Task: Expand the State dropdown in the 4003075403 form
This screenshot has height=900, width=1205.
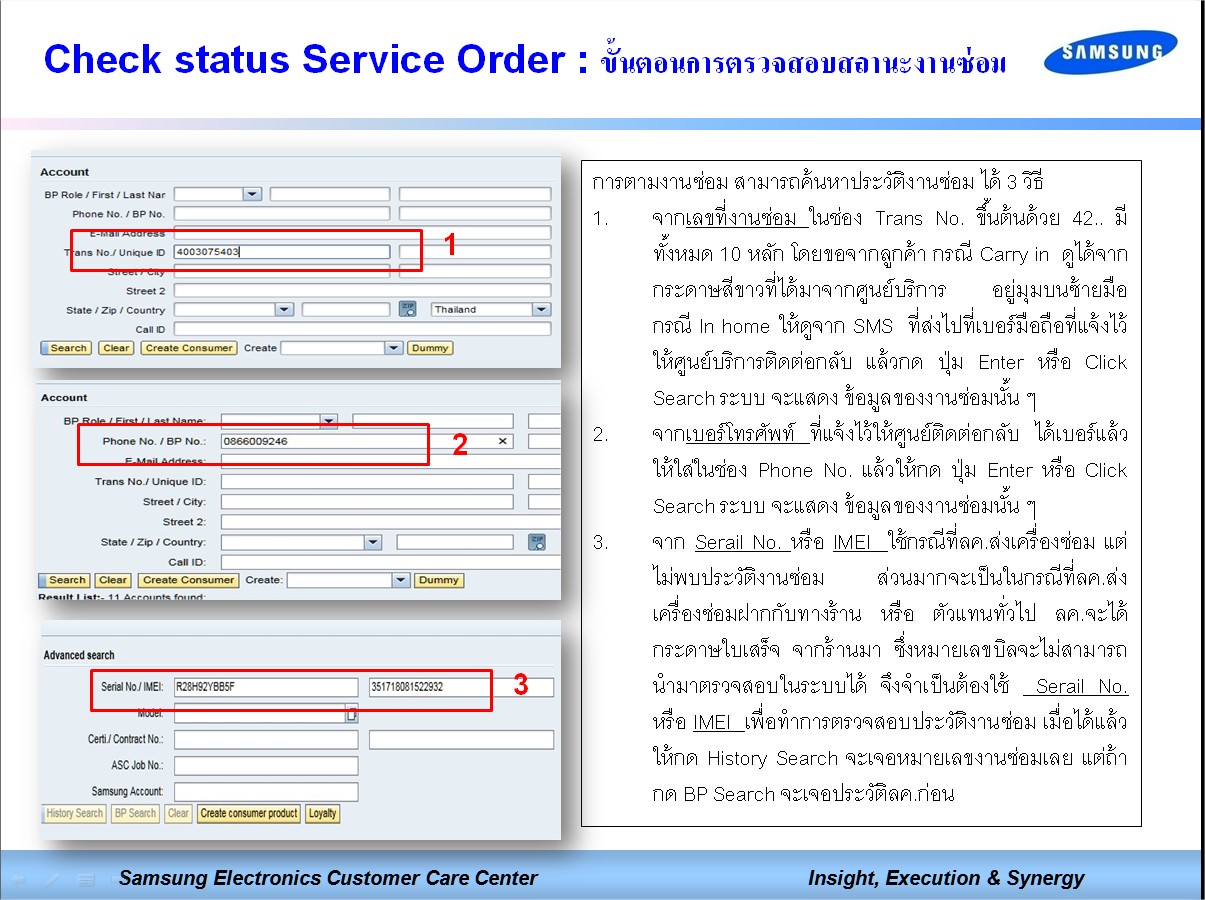Action: (x=284, y=310)
